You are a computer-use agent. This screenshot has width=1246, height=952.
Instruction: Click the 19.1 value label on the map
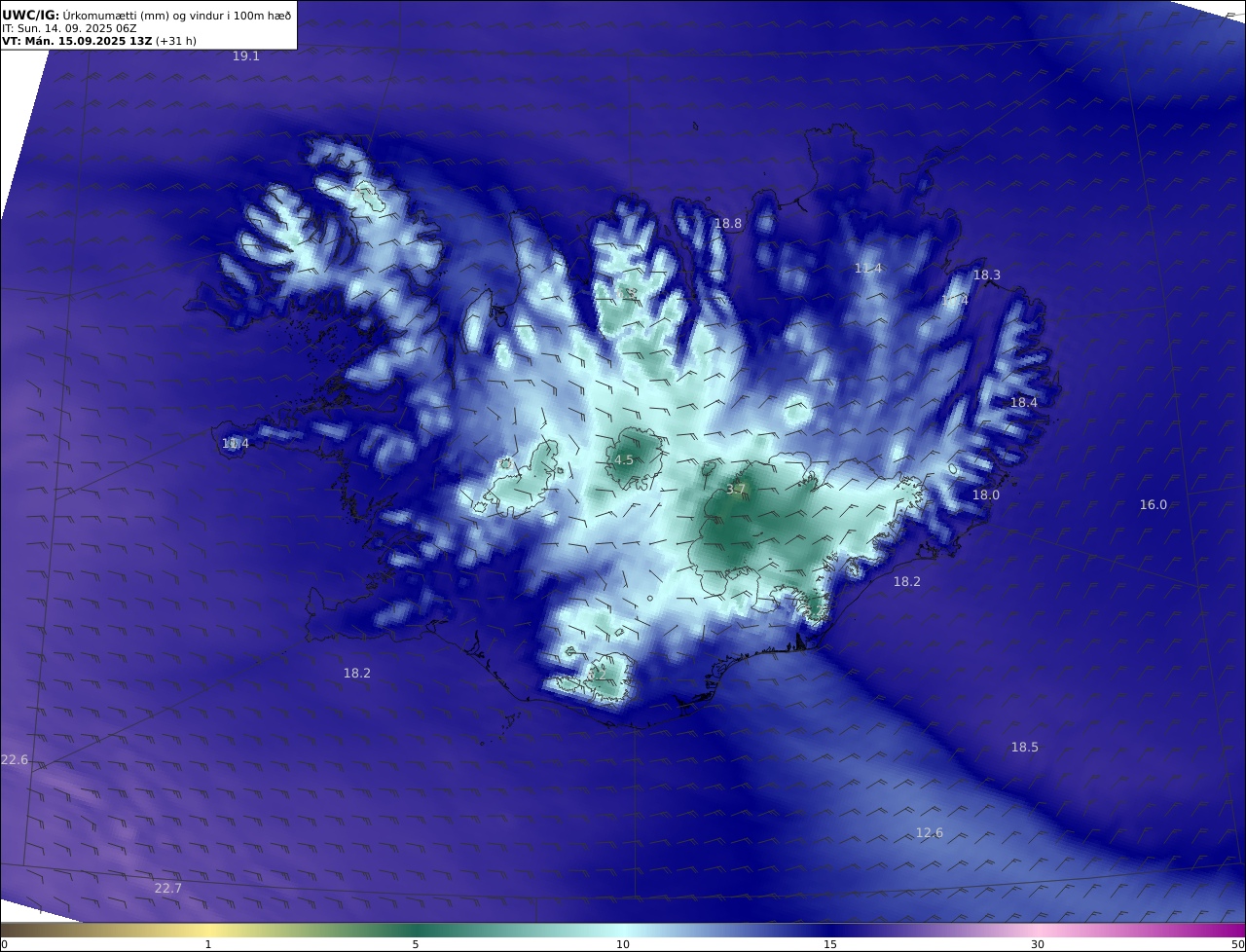[x=245, y=56]
